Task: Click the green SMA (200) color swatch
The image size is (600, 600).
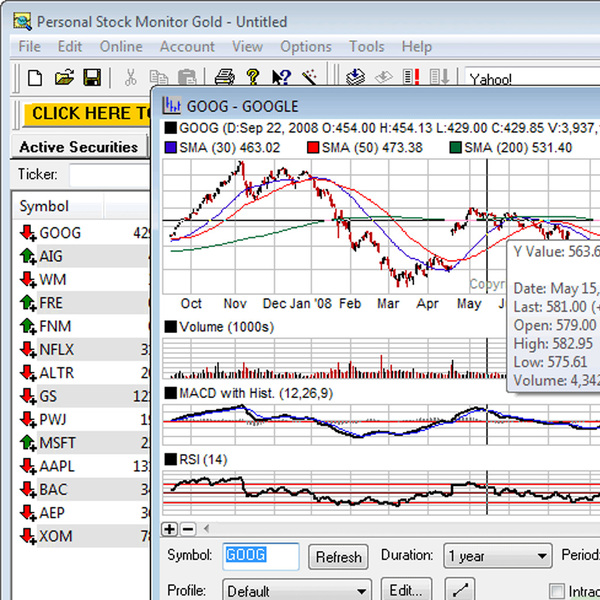Action: 455,148
